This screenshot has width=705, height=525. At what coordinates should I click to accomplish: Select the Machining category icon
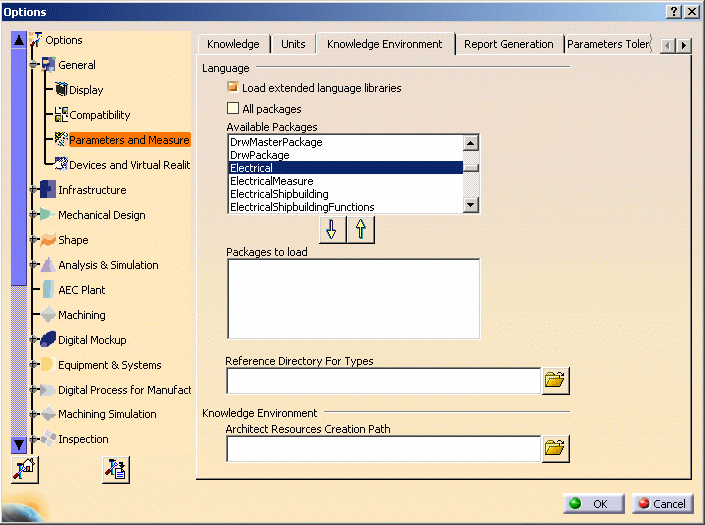click(x=46, y=315)
